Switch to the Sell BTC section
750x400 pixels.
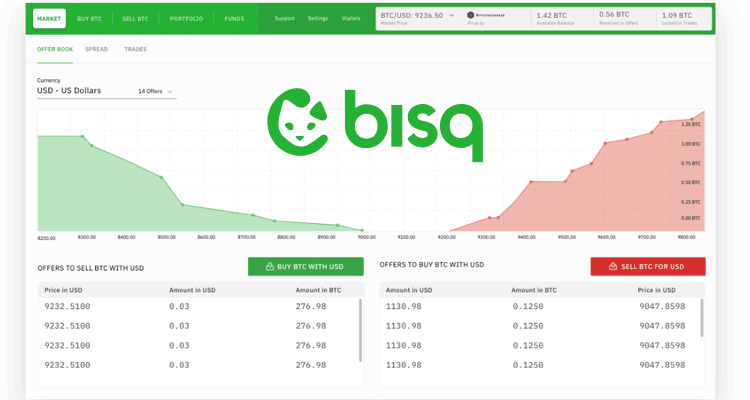(138, 19)
